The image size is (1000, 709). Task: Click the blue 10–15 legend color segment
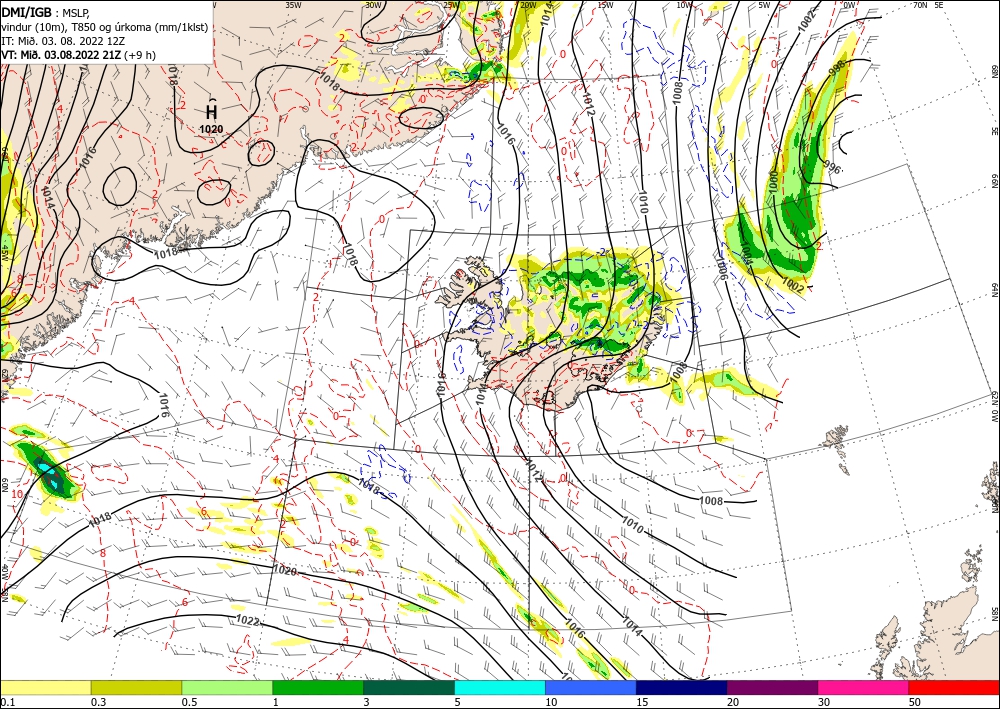591,687
